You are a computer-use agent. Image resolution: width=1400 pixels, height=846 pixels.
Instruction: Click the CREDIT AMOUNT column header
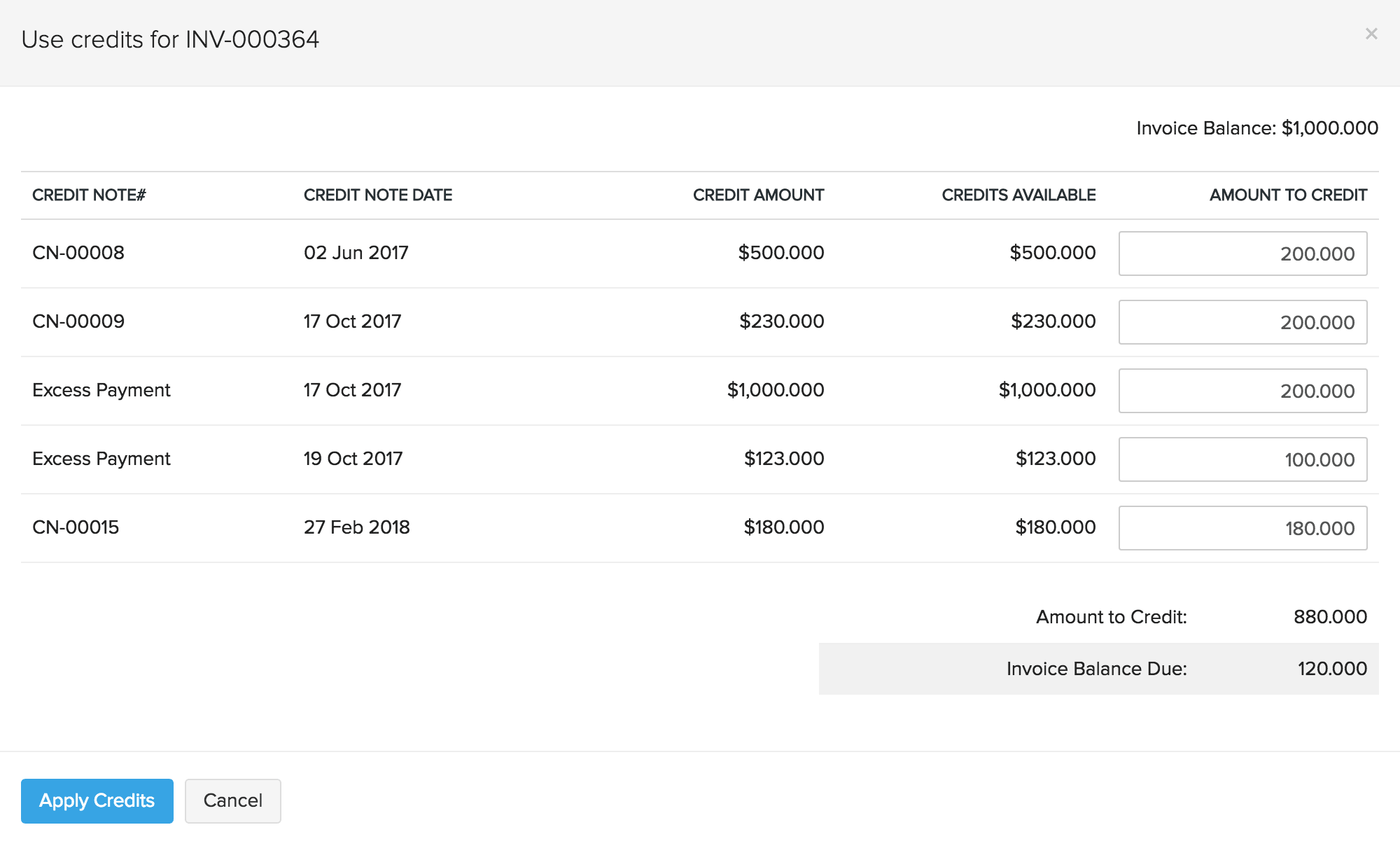pos(758,195)
